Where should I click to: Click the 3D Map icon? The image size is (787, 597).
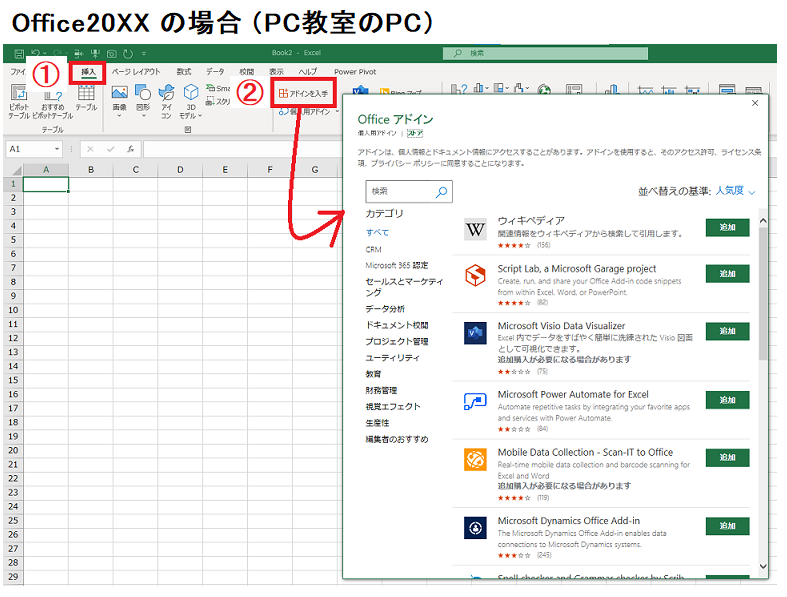point(611,90)
